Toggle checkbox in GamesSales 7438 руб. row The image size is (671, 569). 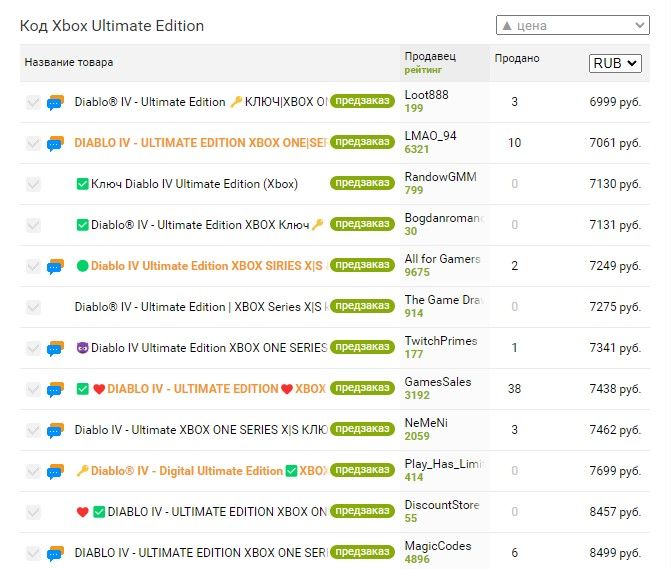click(33, 389)
